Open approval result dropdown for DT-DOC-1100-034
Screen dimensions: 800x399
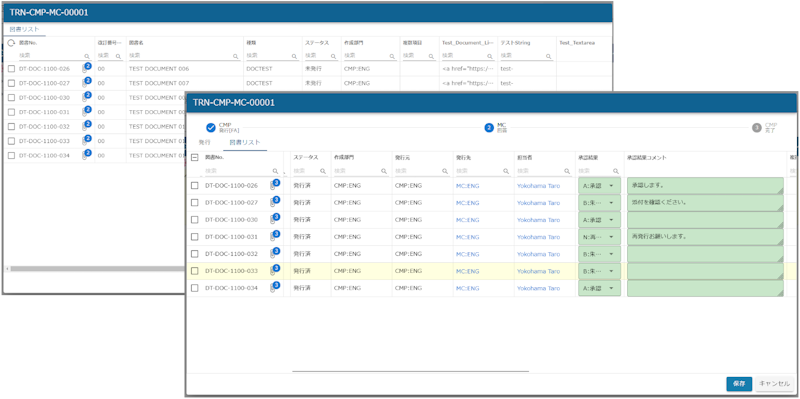(x=599, y=288)
